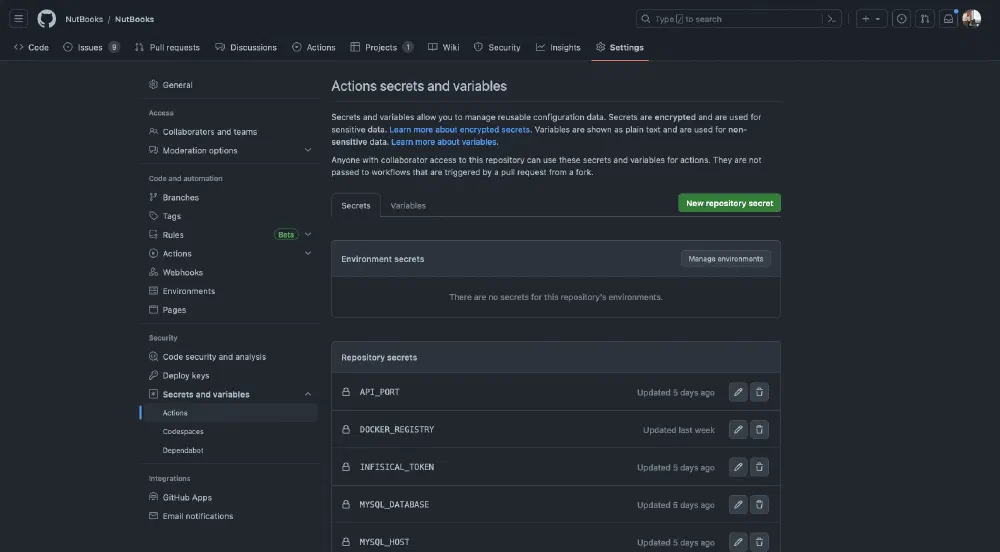Expand the Actions sidebar section chevron
1000x552 pixels.
308,253
